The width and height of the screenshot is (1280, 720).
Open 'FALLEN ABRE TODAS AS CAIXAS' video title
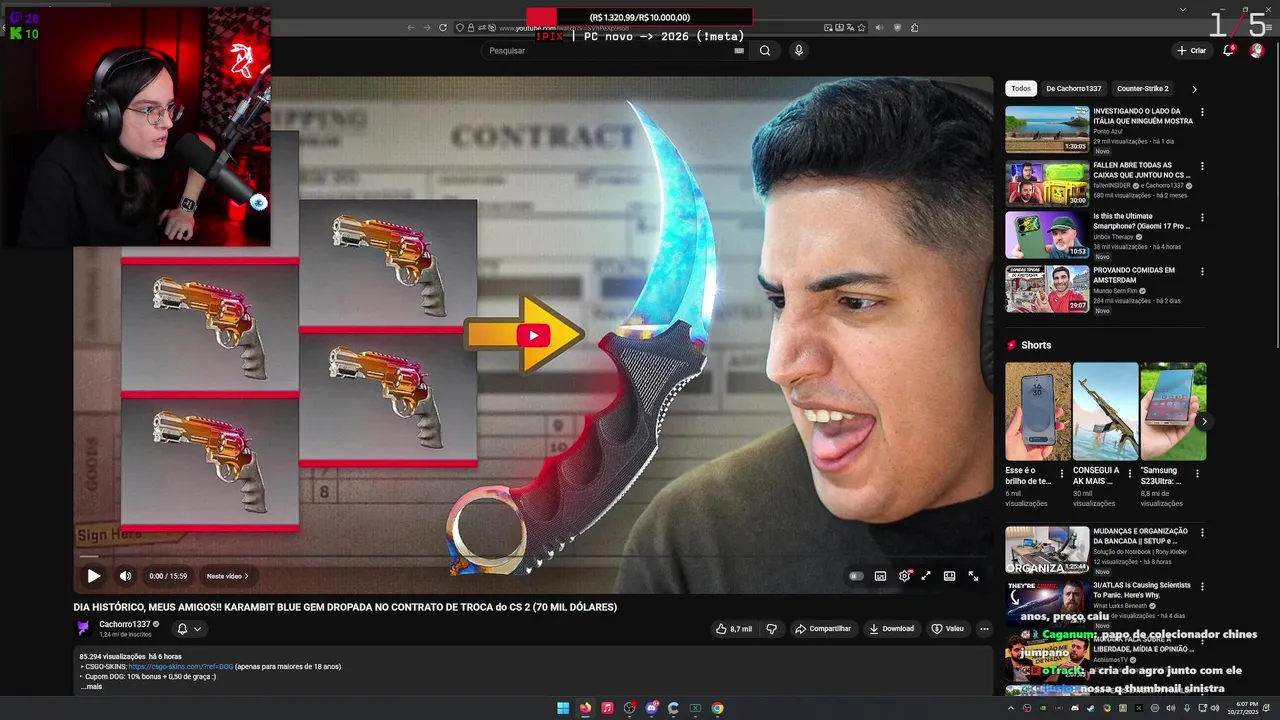pyautogui.click(x=1142, y=170)
